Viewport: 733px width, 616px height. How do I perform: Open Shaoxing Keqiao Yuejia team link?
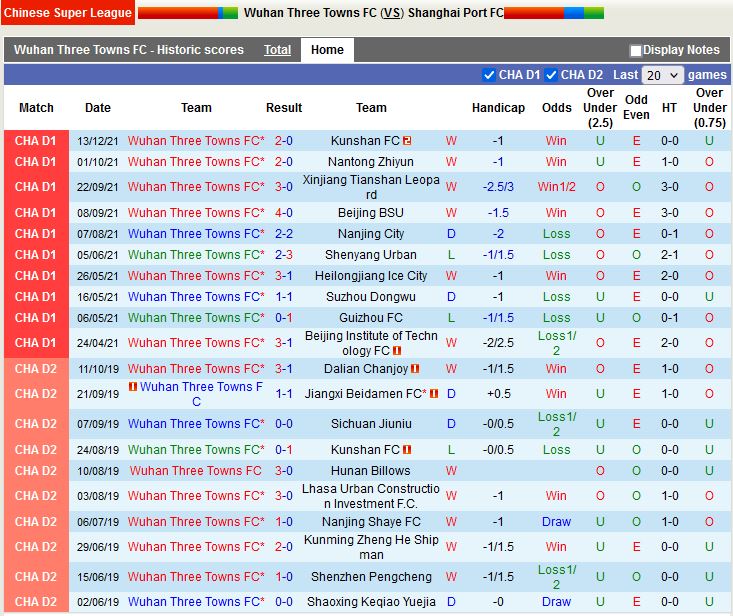(x=371, y=602)
